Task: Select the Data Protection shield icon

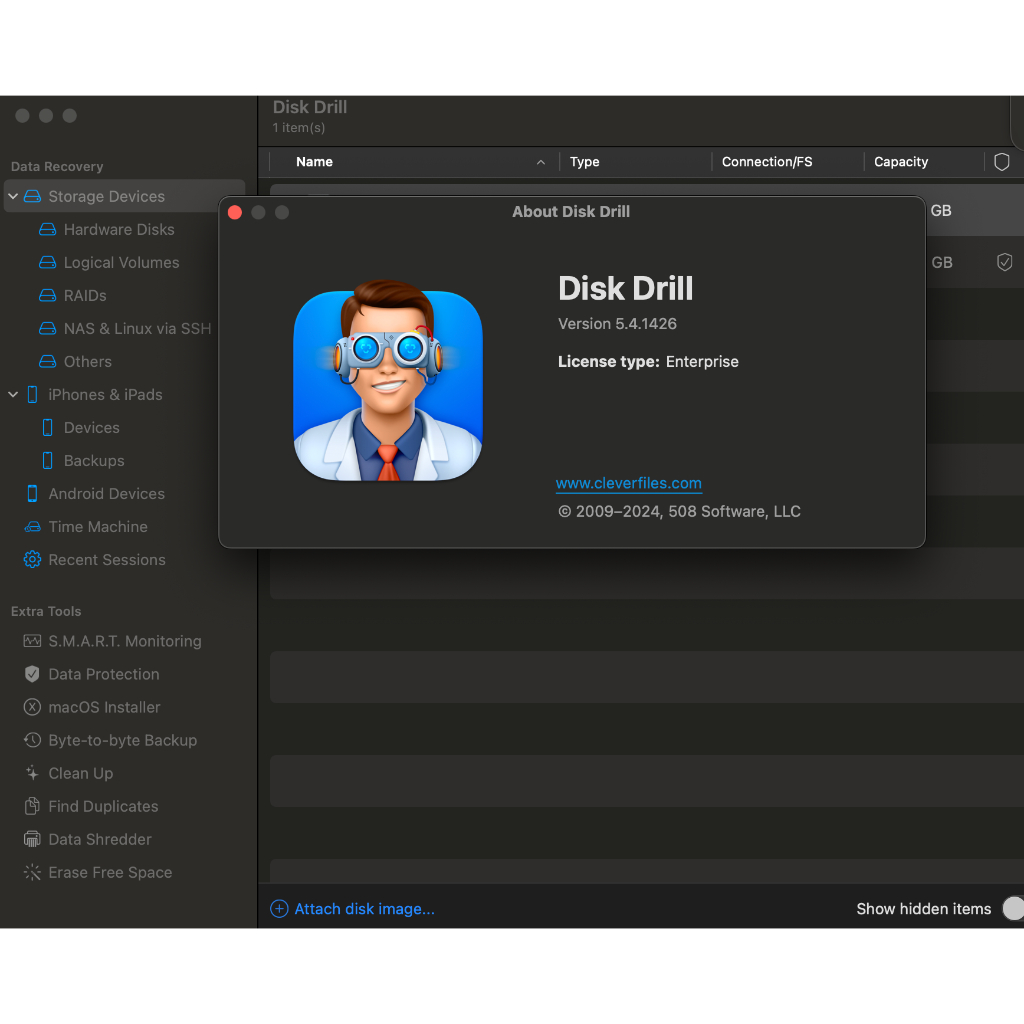Action: tap(32, 674)
